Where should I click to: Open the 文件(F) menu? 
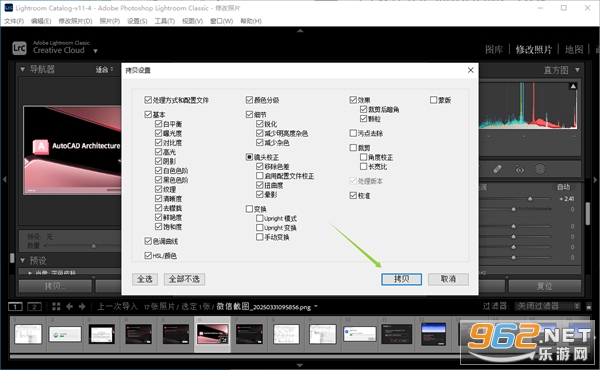14,21
